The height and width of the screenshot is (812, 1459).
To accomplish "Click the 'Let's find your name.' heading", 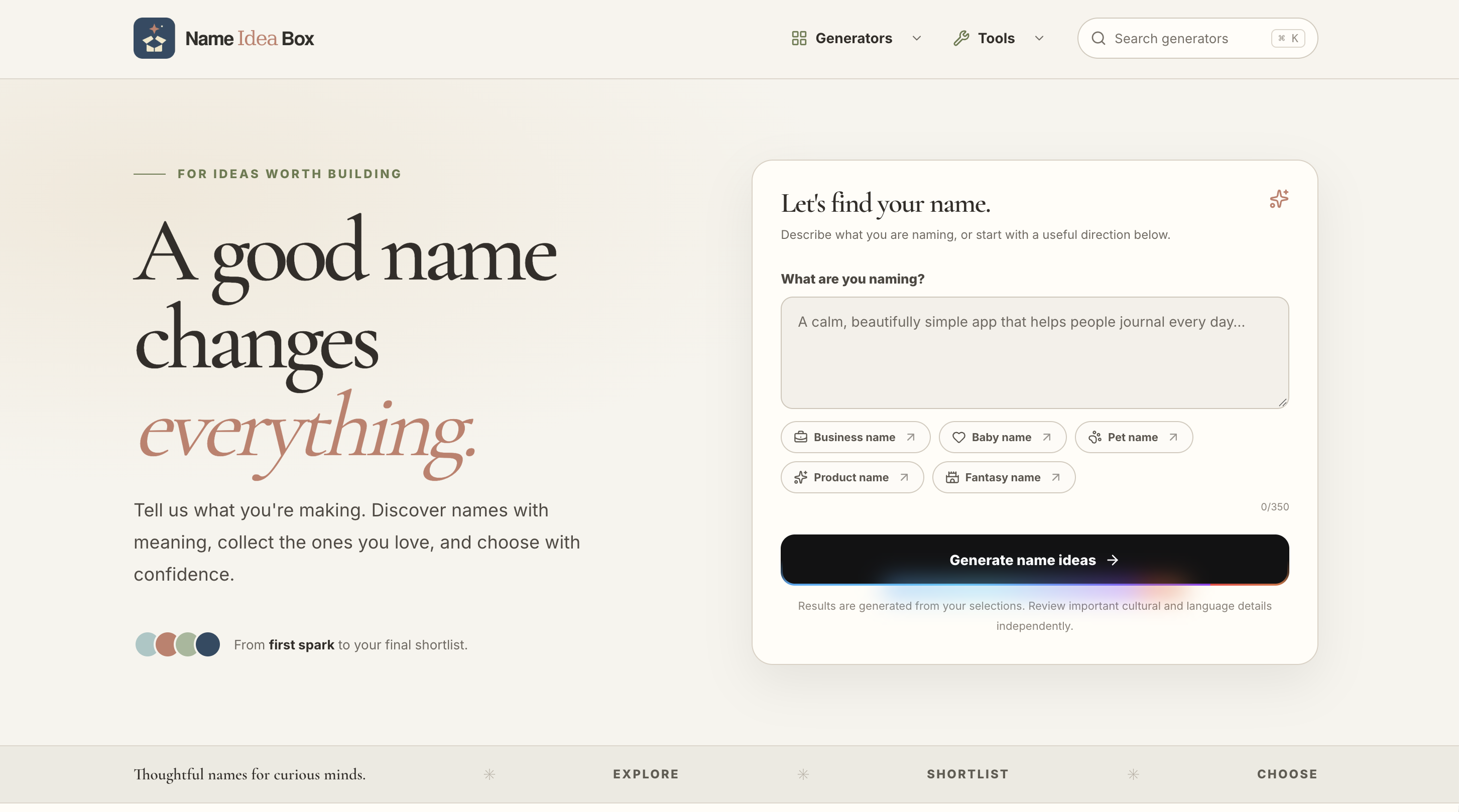I will click(x=885, y=204).
